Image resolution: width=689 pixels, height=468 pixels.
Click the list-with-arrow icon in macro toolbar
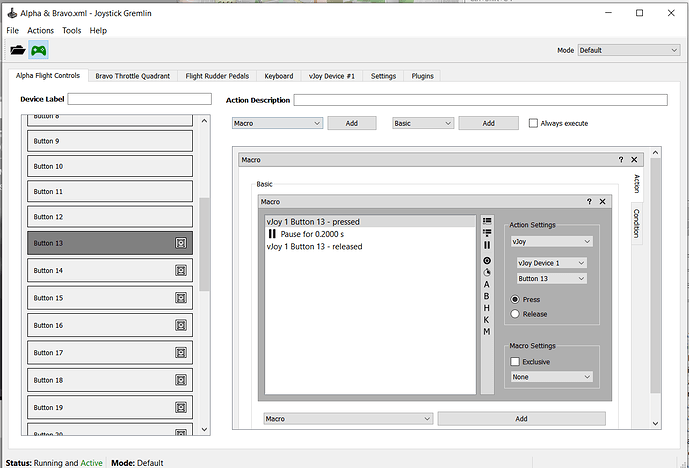click(487, 232)
